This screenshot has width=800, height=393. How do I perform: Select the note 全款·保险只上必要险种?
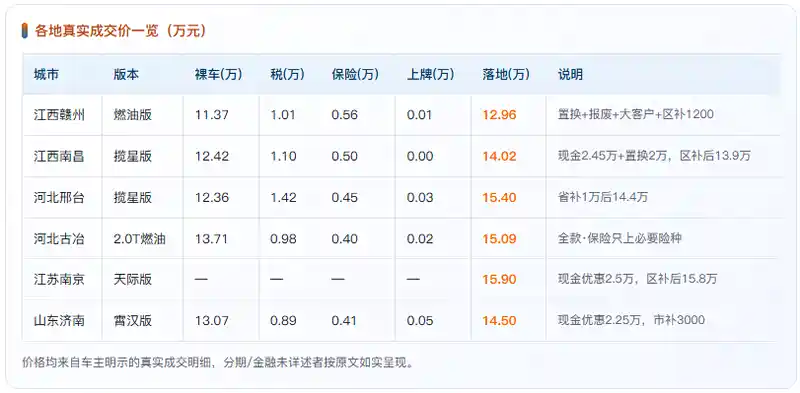[x=619, y=238]
